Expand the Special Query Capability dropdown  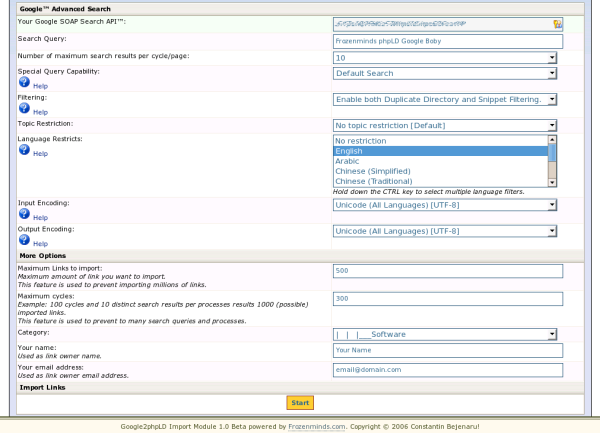coord(445,73)
